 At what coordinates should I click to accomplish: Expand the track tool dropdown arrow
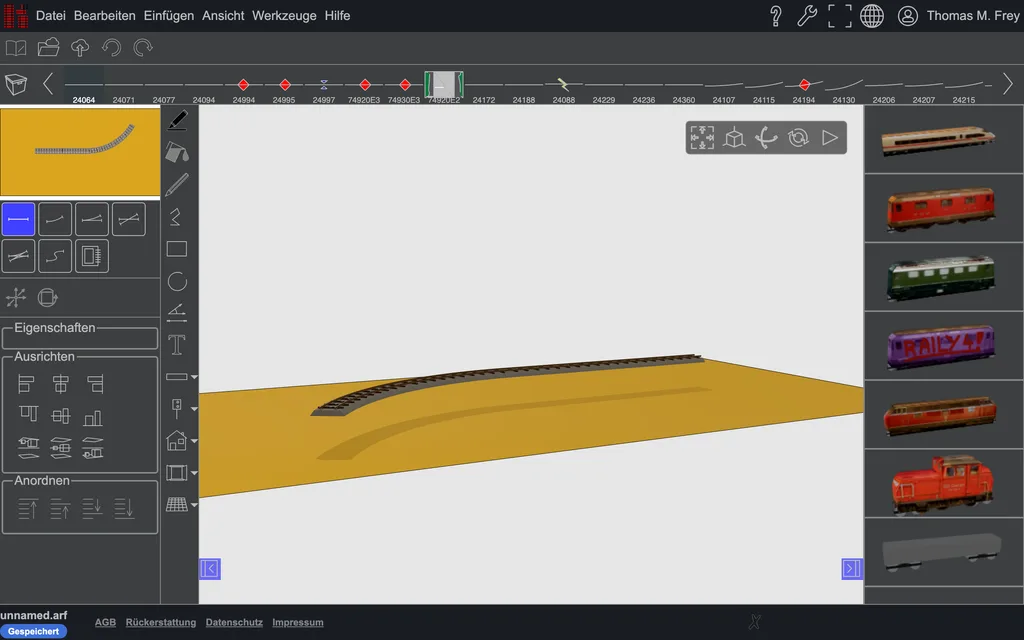click(194, 377)
